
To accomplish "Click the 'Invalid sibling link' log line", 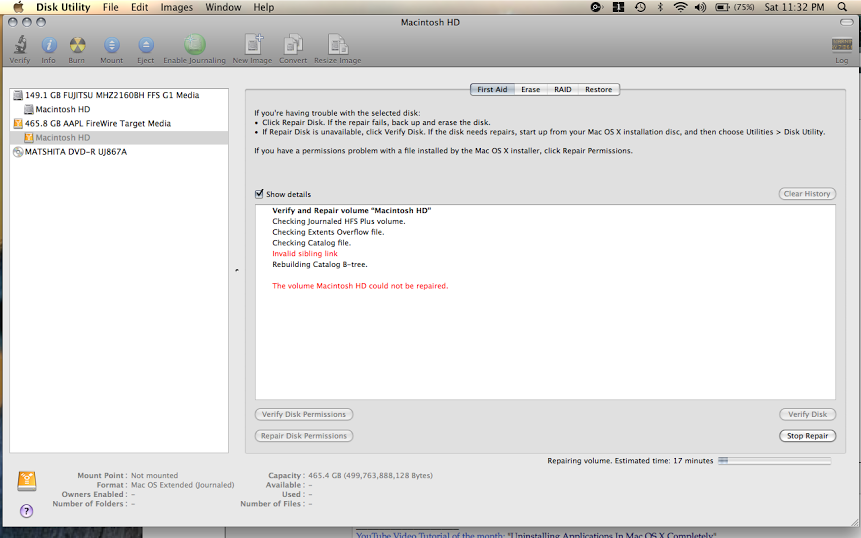I will coord(305,254).
